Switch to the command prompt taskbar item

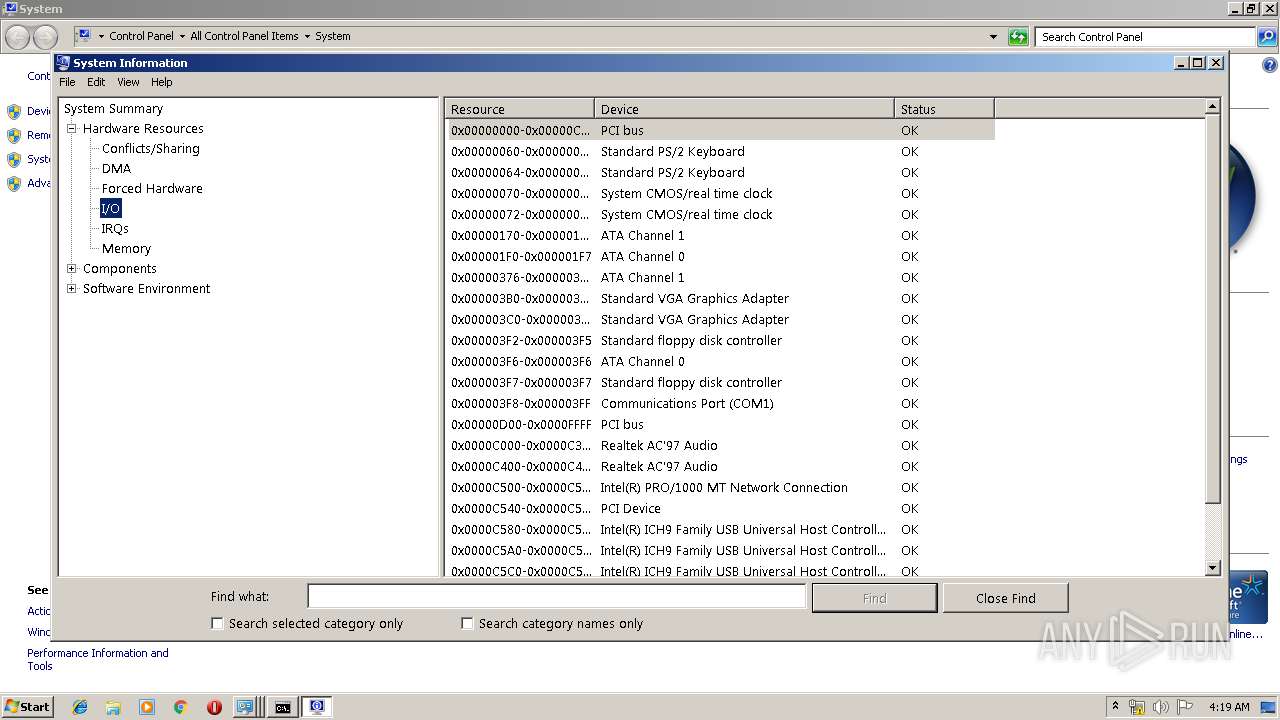283,707
